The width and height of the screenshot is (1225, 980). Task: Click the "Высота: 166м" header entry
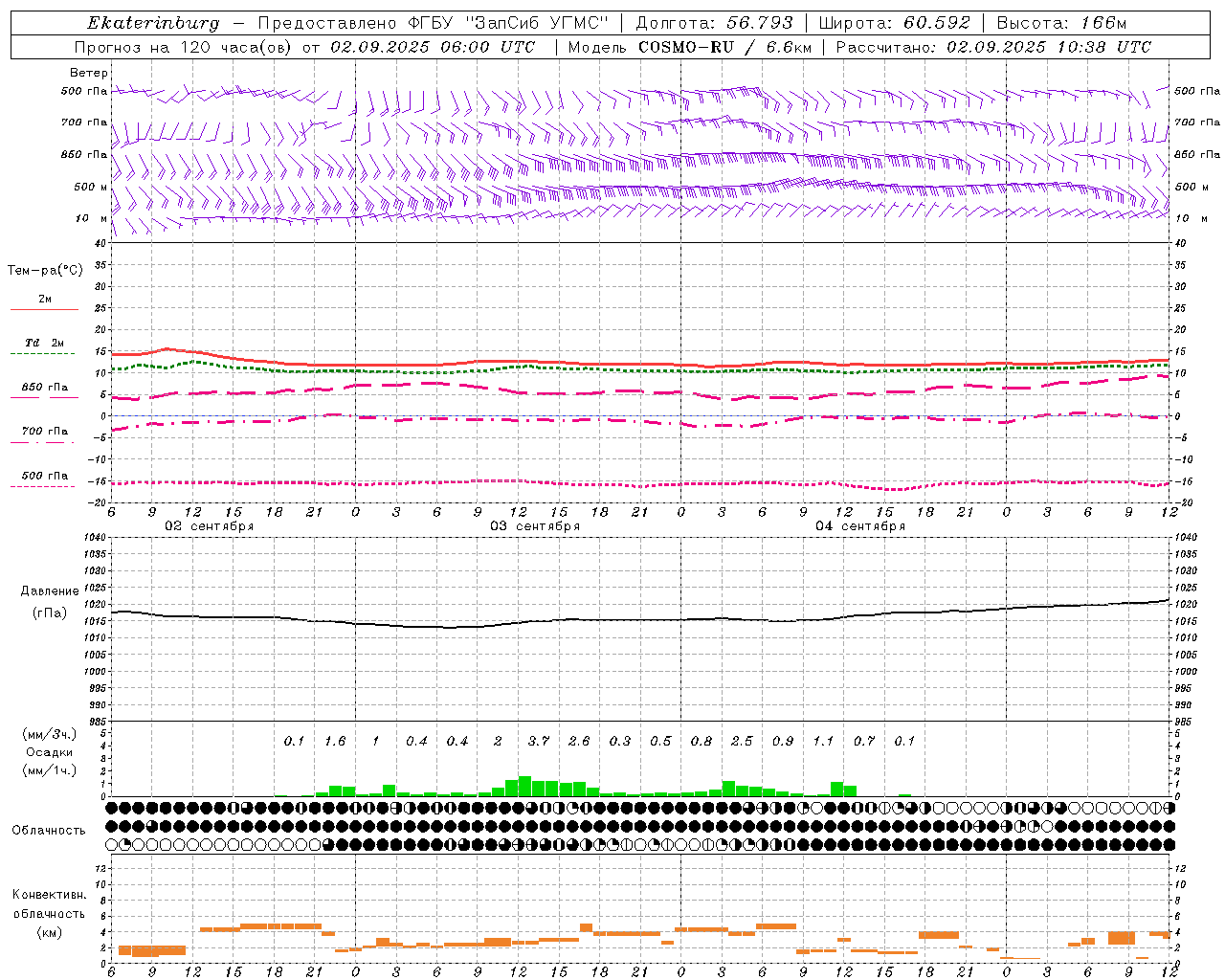(1061, 23)
